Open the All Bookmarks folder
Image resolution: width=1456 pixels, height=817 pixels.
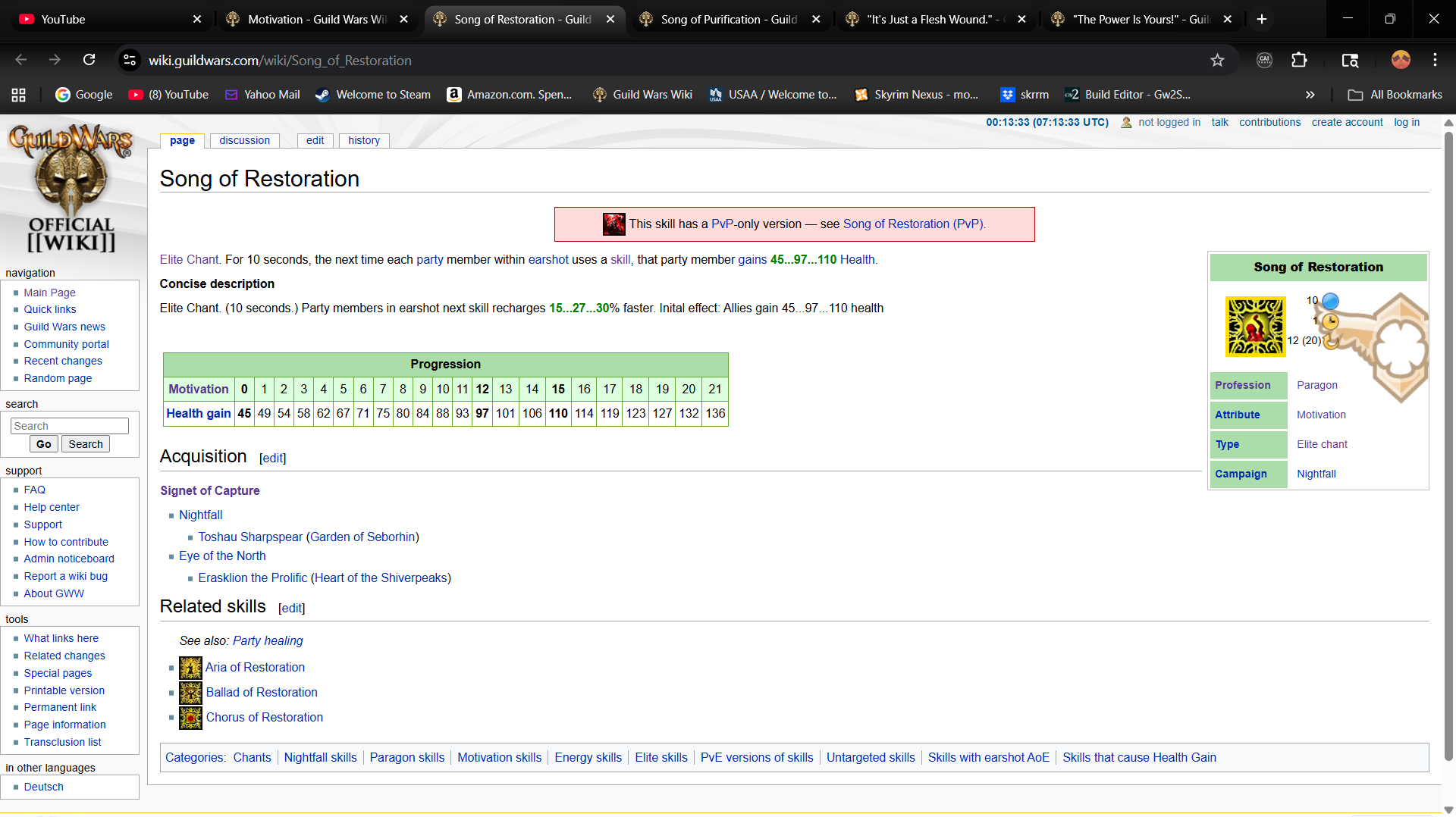click(1395, 95)
